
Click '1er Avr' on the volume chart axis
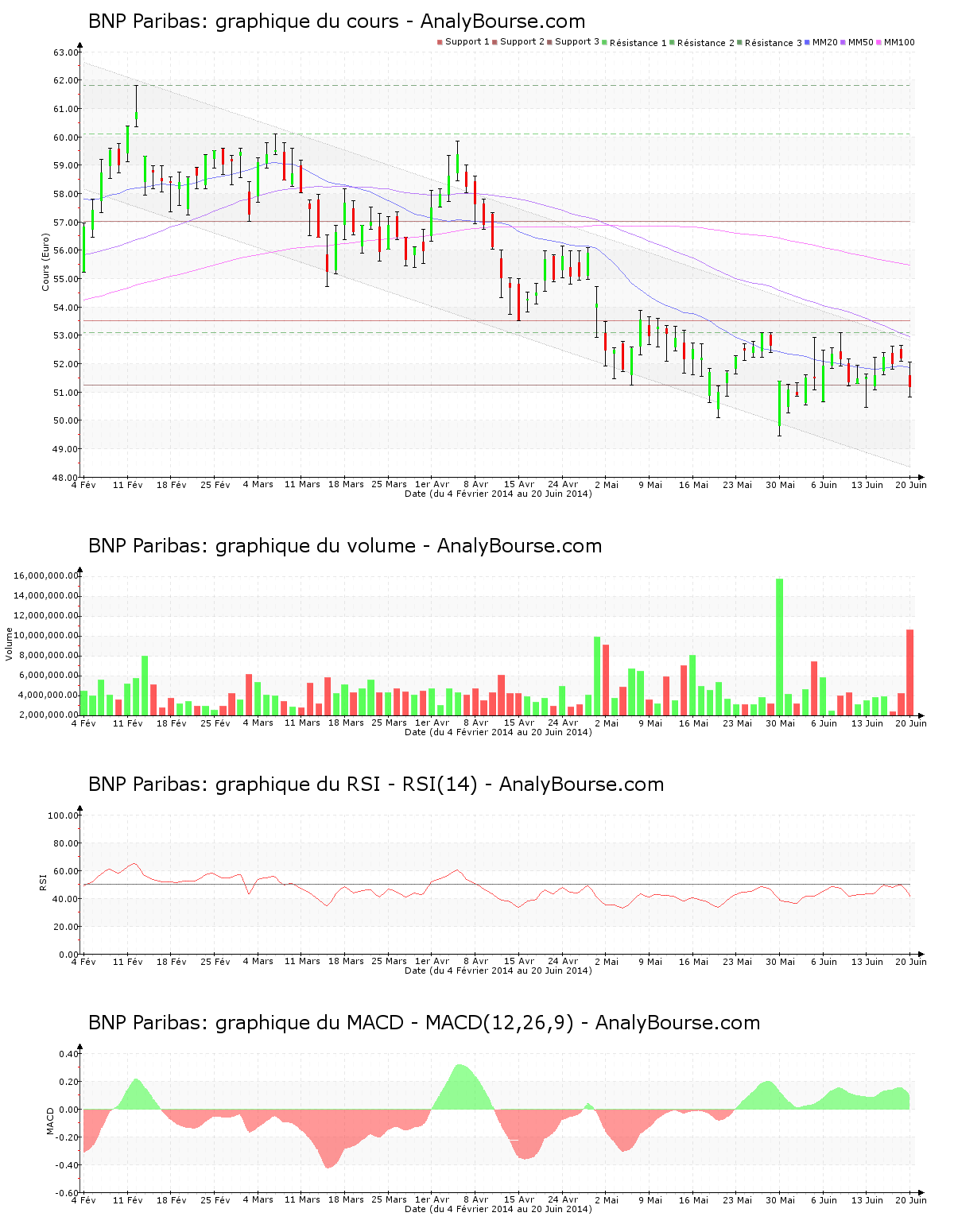(x=432, y=723)
